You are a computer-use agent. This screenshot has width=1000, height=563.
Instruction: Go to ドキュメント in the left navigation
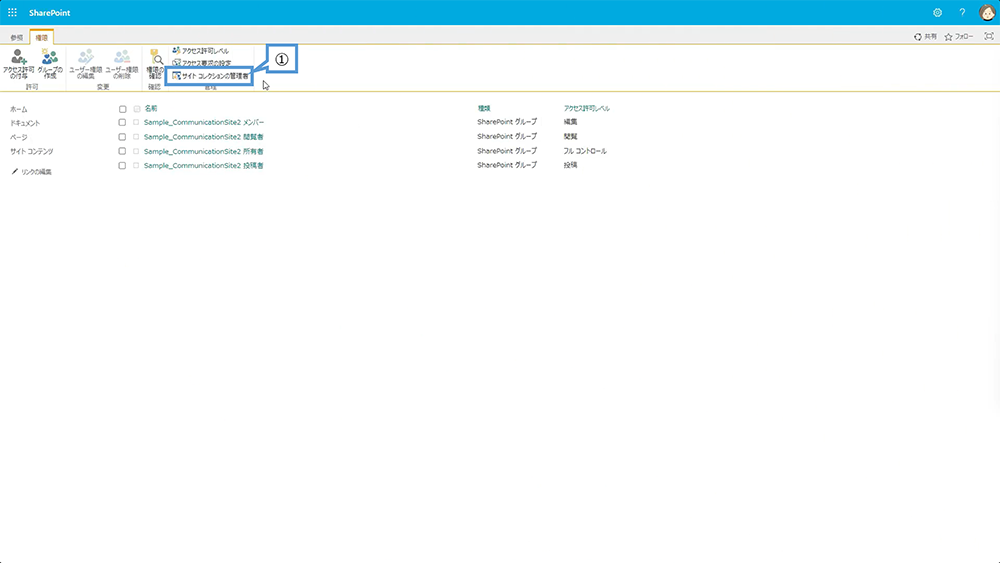pyautogui.click(x=25, y=123)
